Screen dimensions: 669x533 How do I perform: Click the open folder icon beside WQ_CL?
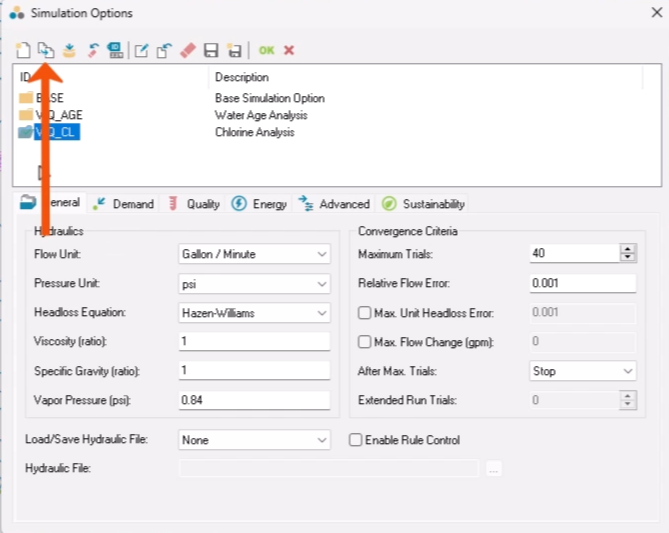[x=26, y=132]
